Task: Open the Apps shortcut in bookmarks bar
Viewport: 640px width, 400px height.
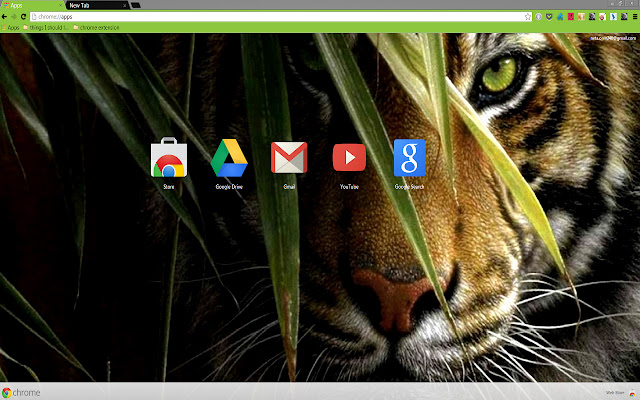Action: tap(10, 28)
